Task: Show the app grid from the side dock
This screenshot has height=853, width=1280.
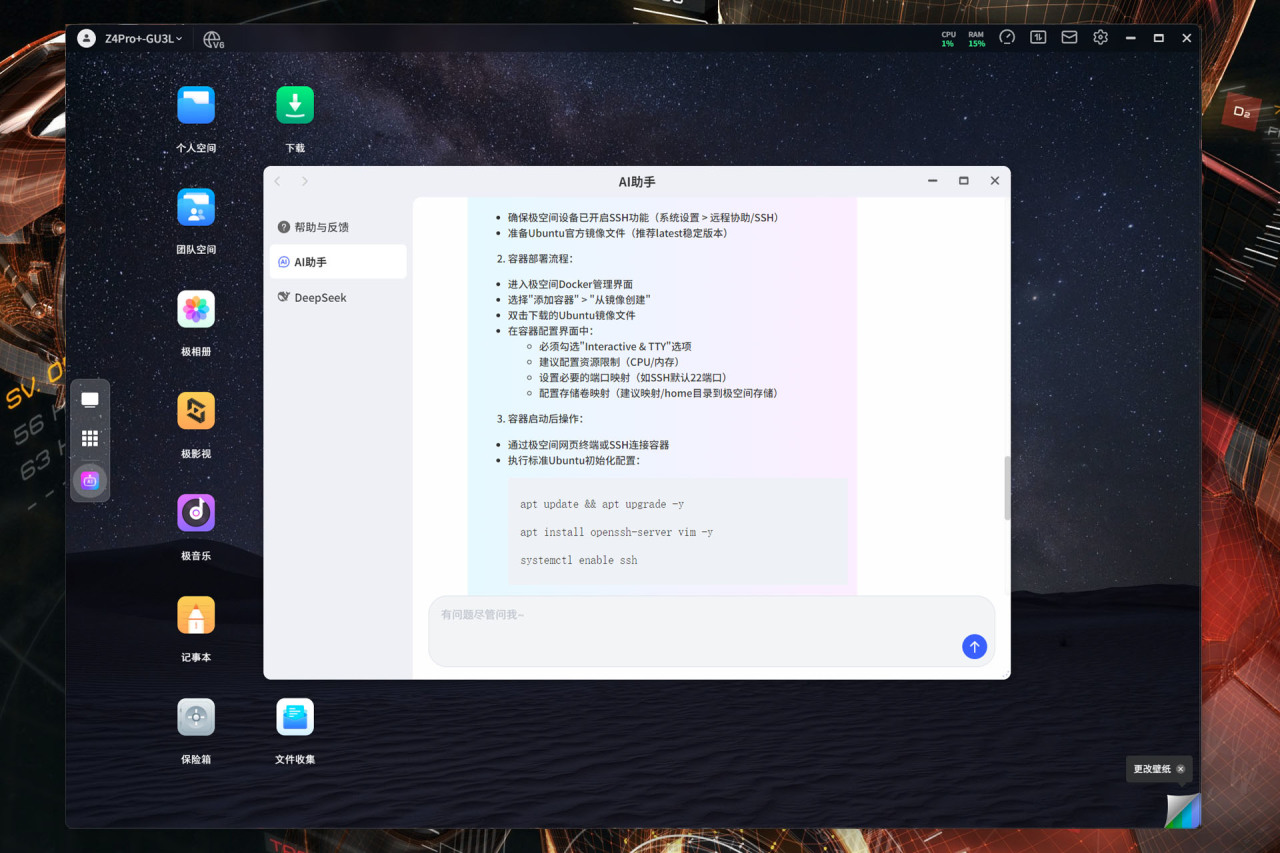Action: click(x=90, y=438)
